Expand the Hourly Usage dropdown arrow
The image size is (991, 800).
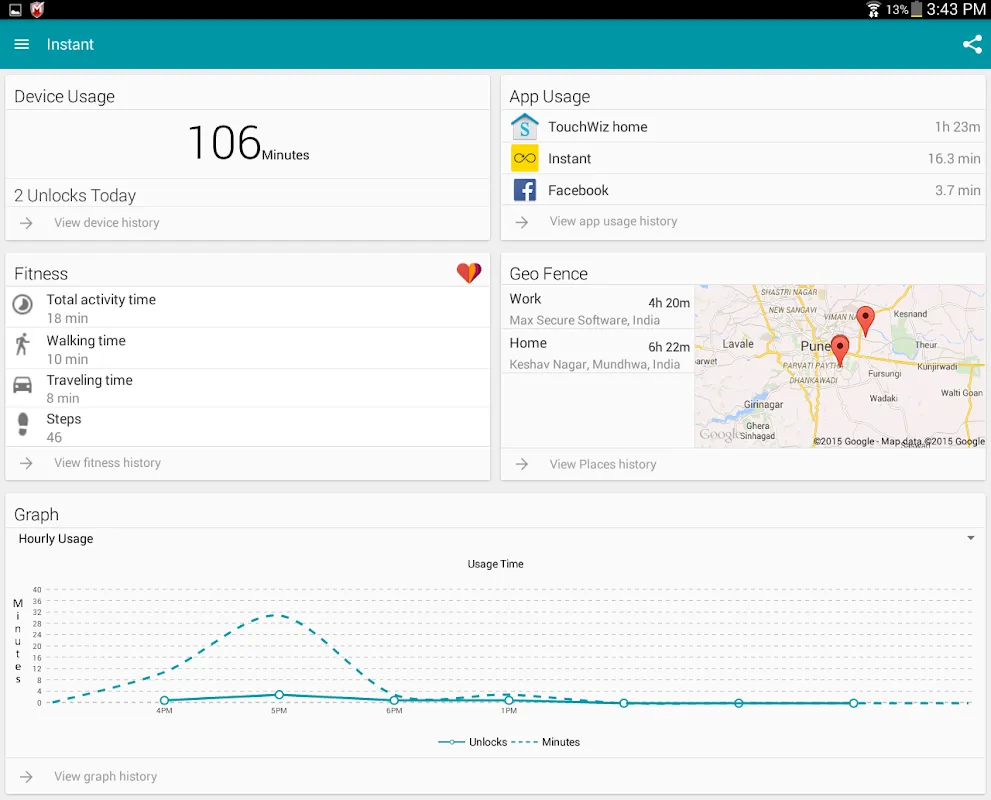(x=971, y=538)
